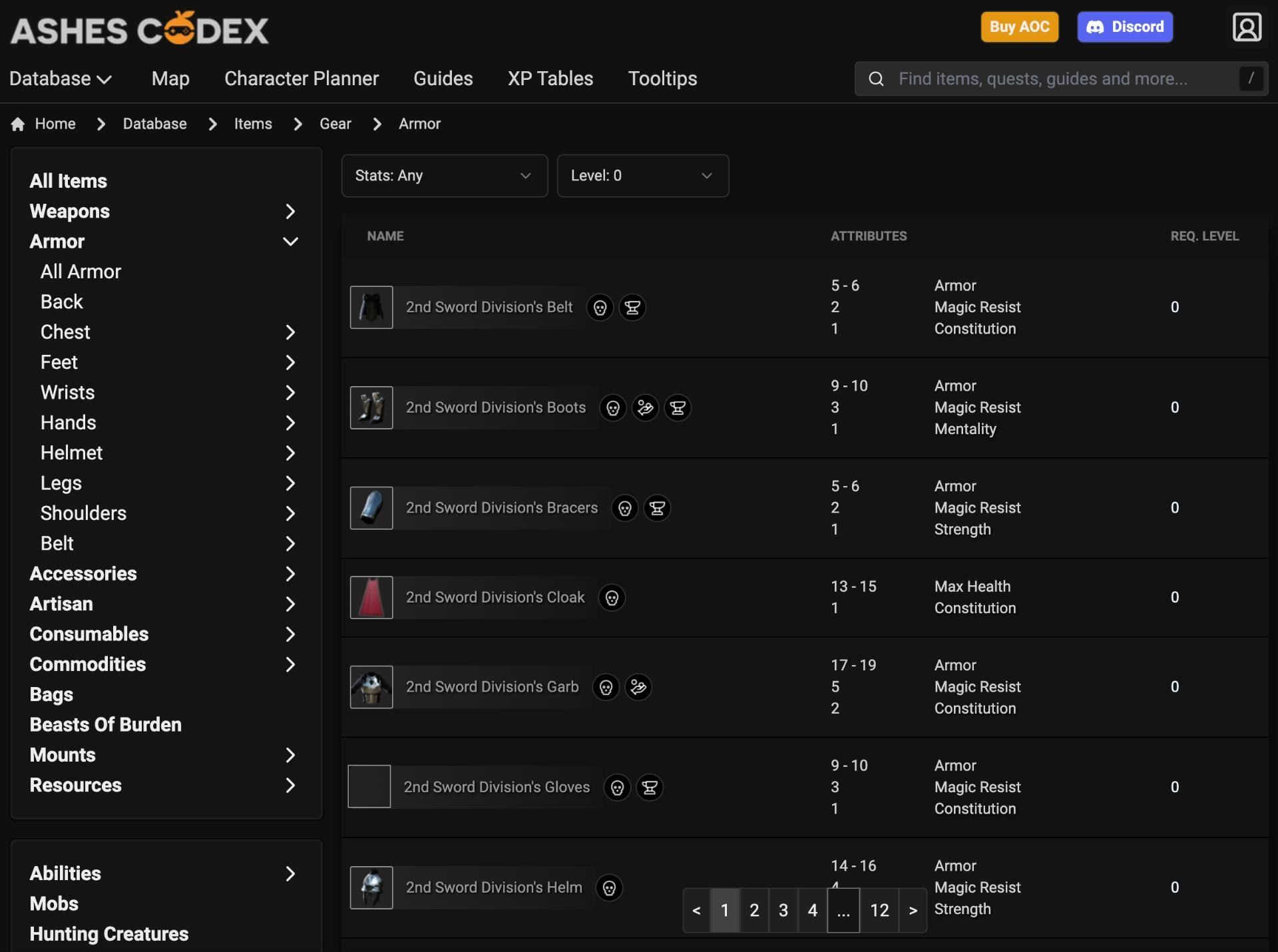Open the user profile icon in header
This screenshot has height=952, width=1278.
point(1246,27)
